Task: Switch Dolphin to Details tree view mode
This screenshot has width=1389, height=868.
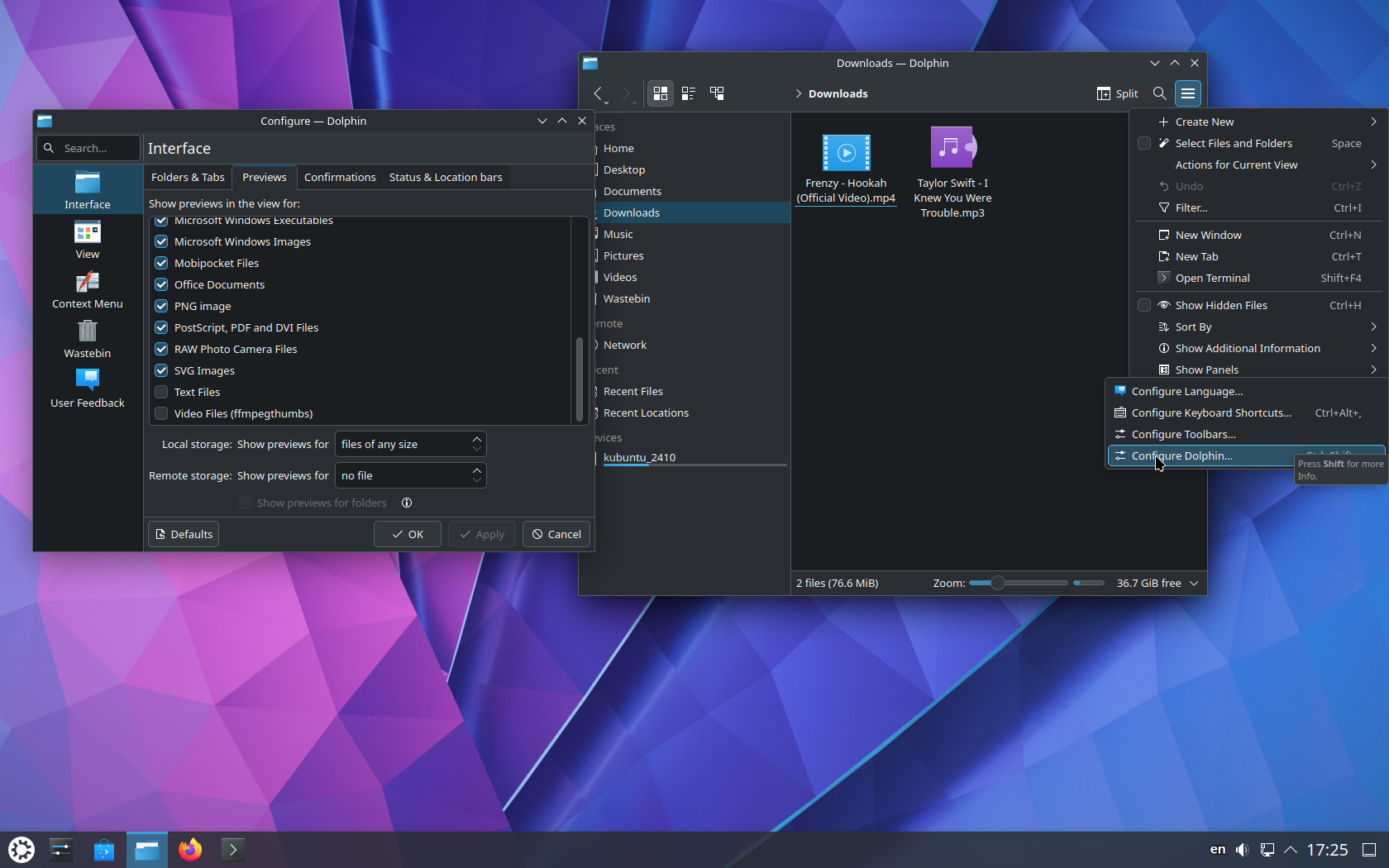Action: pyautogui.click(x=717, y=93)
